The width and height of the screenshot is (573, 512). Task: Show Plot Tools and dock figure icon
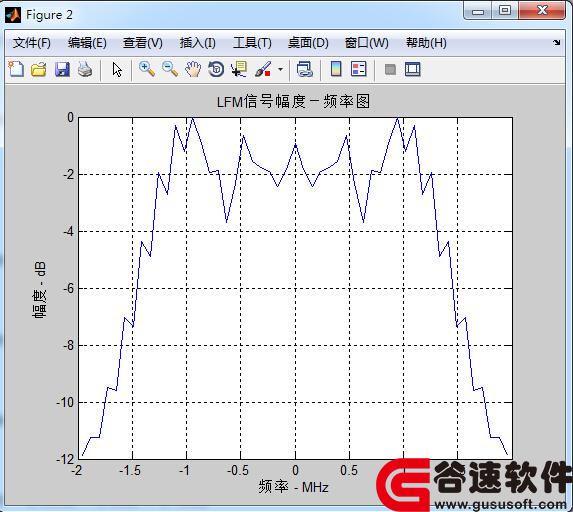pyautogui.click(x=413, y=69)
